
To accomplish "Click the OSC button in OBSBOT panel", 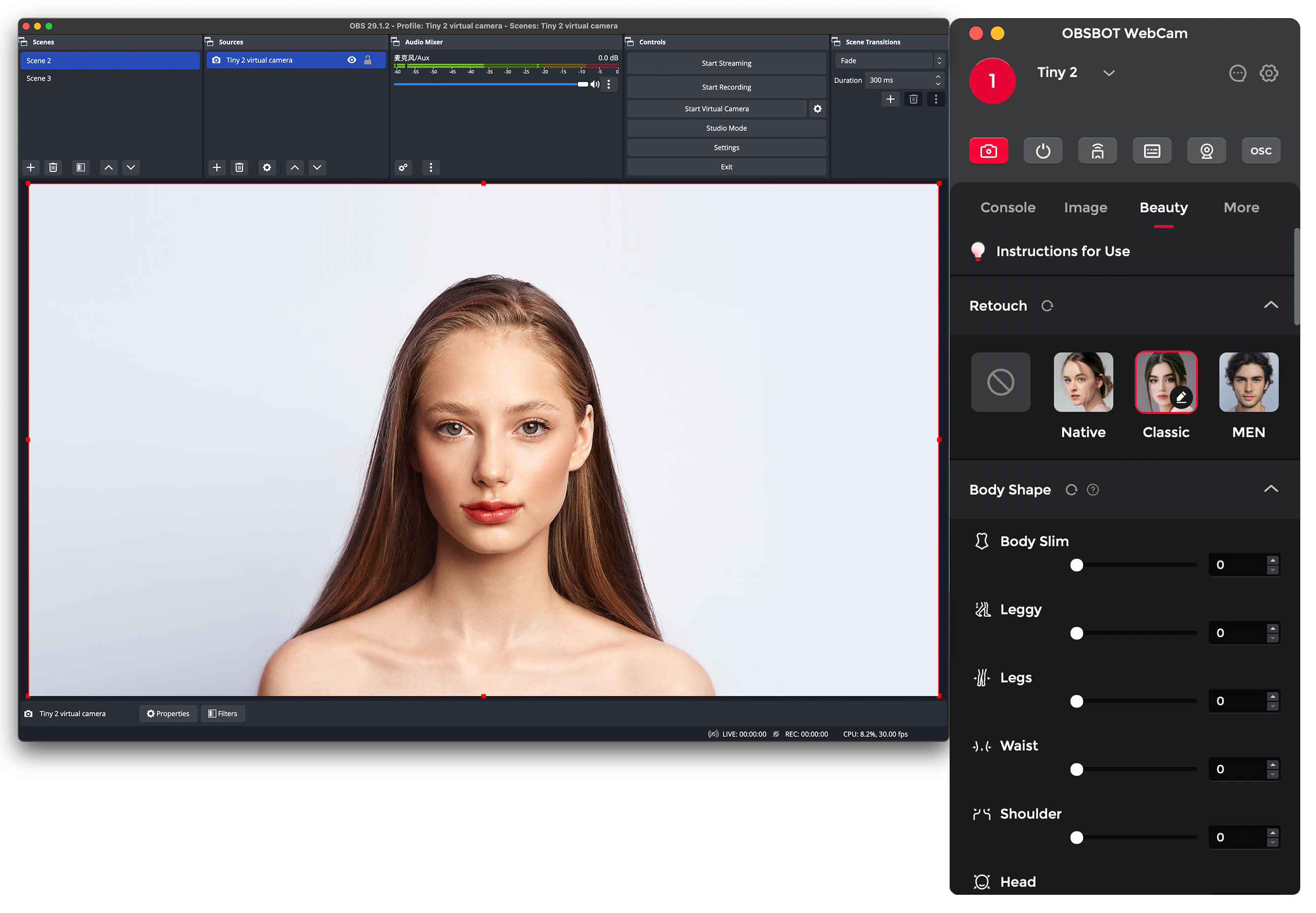I will coord(1261,150).
